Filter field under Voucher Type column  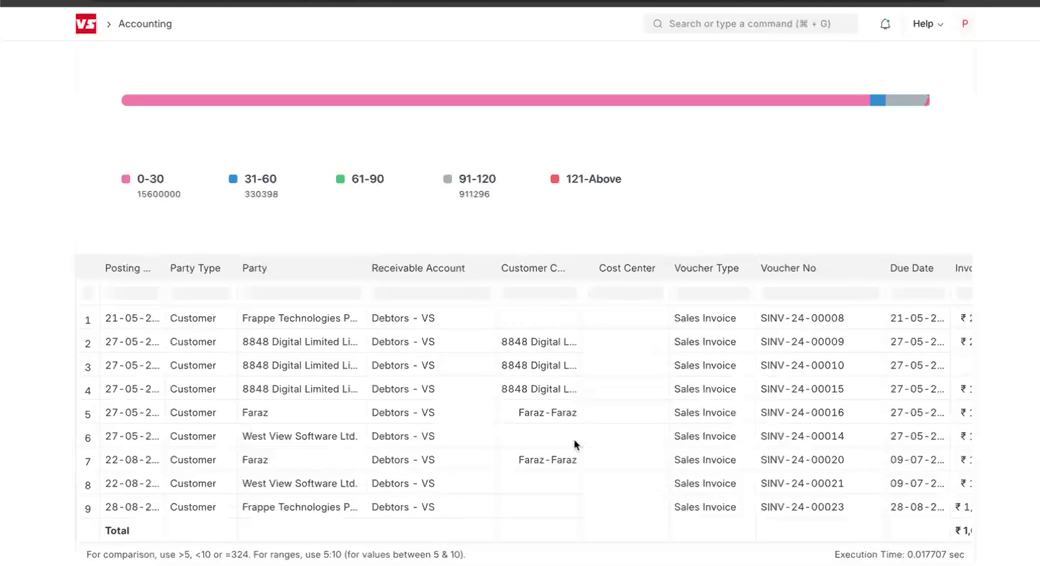[x=713, y=293]
